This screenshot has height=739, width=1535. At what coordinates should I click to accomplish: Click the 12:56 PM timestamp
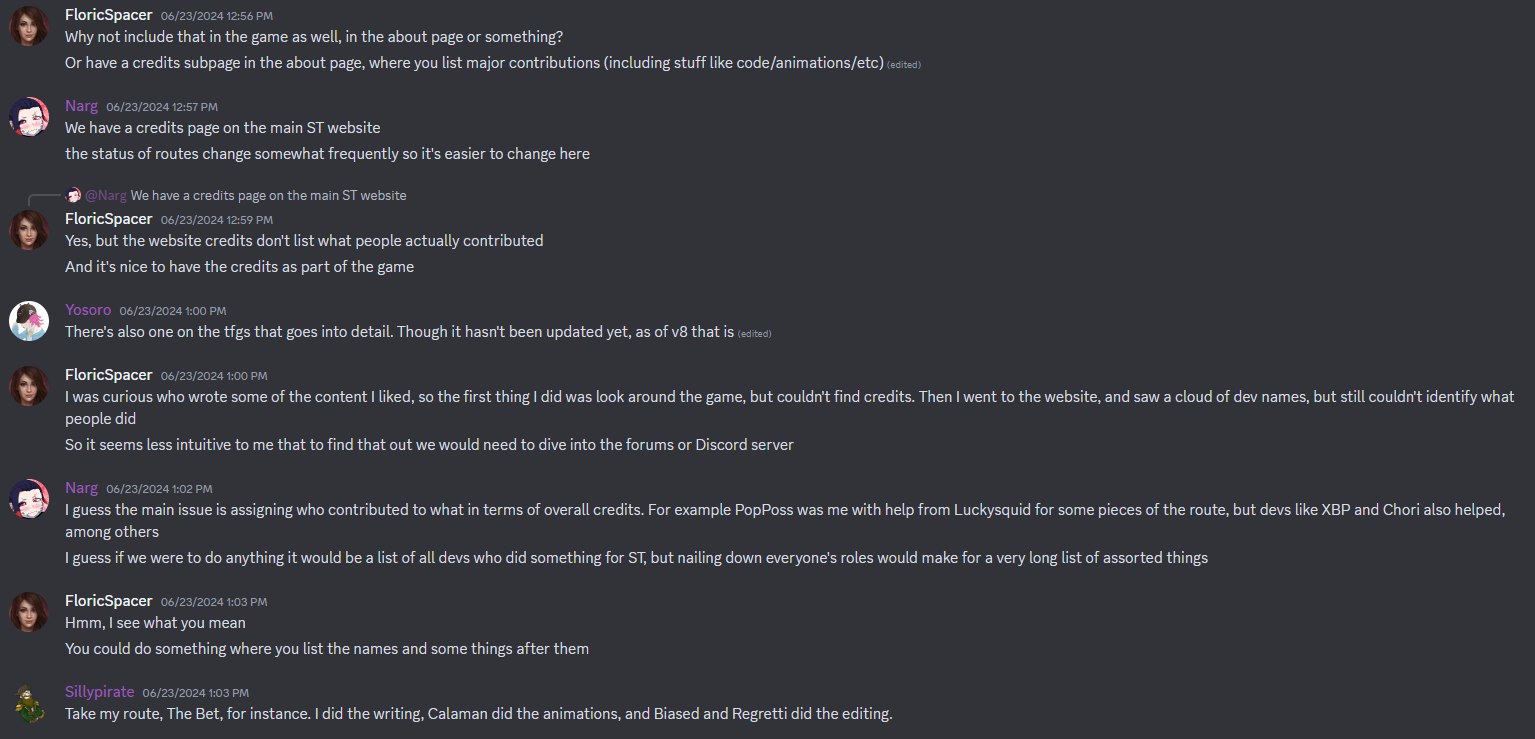click(219, 15)
